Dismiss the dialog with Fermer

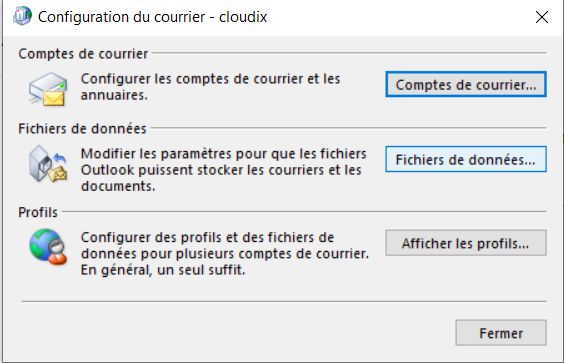(501, 333)
